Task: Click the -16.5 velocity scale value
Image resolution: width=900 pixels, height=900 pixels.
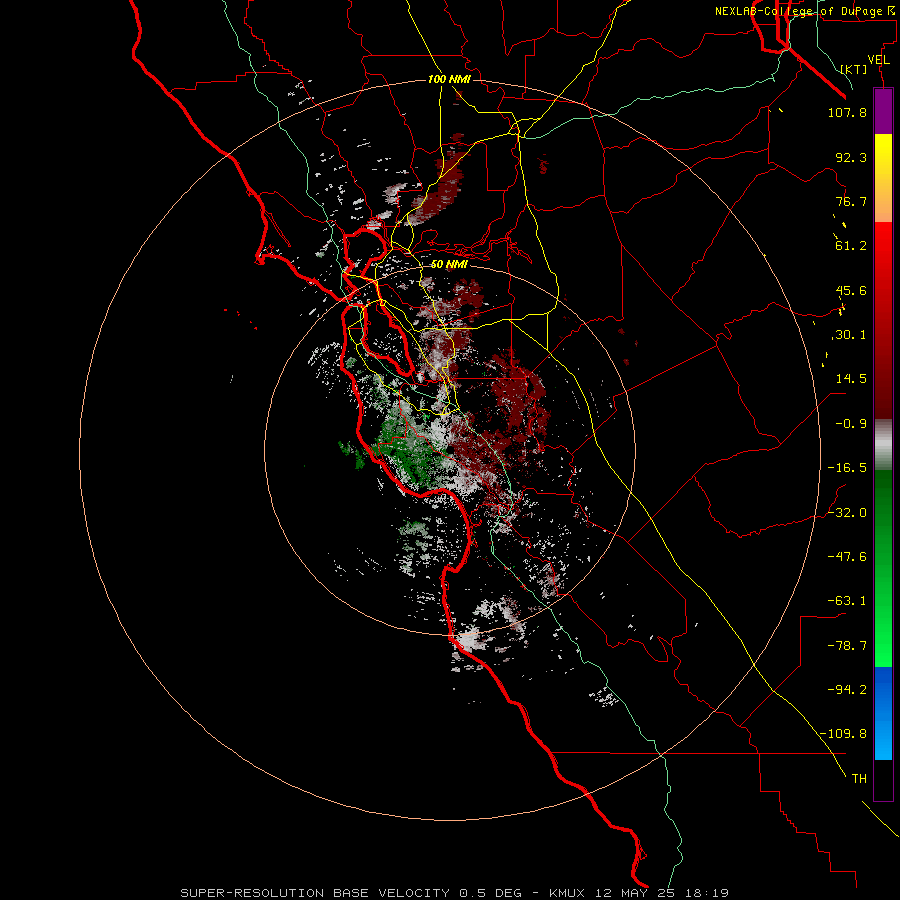Action: [847, 468]
